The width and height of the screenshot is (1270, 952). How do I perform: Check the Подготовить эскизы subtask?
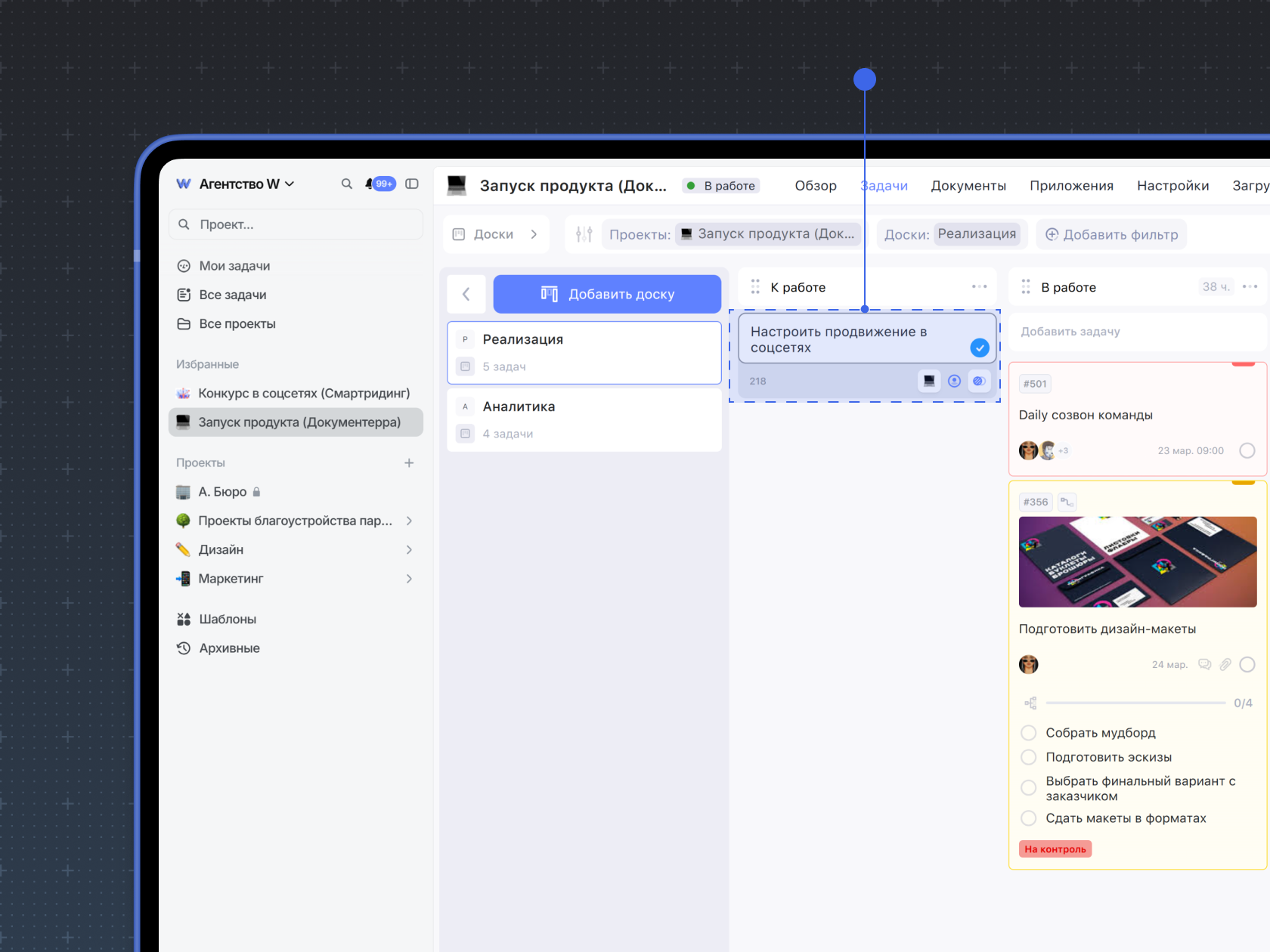(1028, 757)
